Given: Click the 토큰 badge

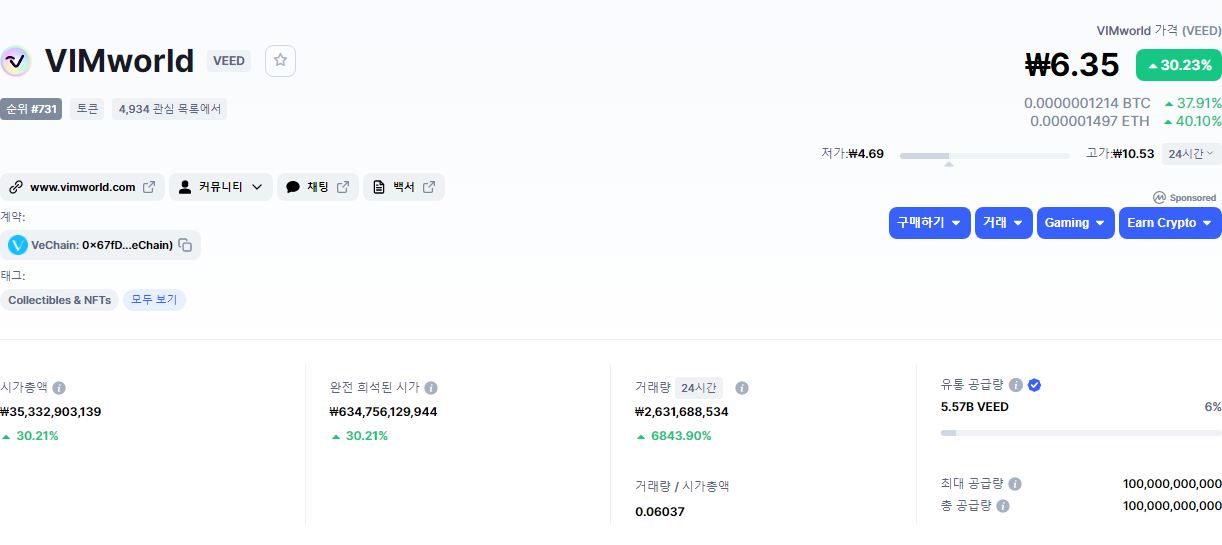Looking at the screenshot, I should point(87,109).
